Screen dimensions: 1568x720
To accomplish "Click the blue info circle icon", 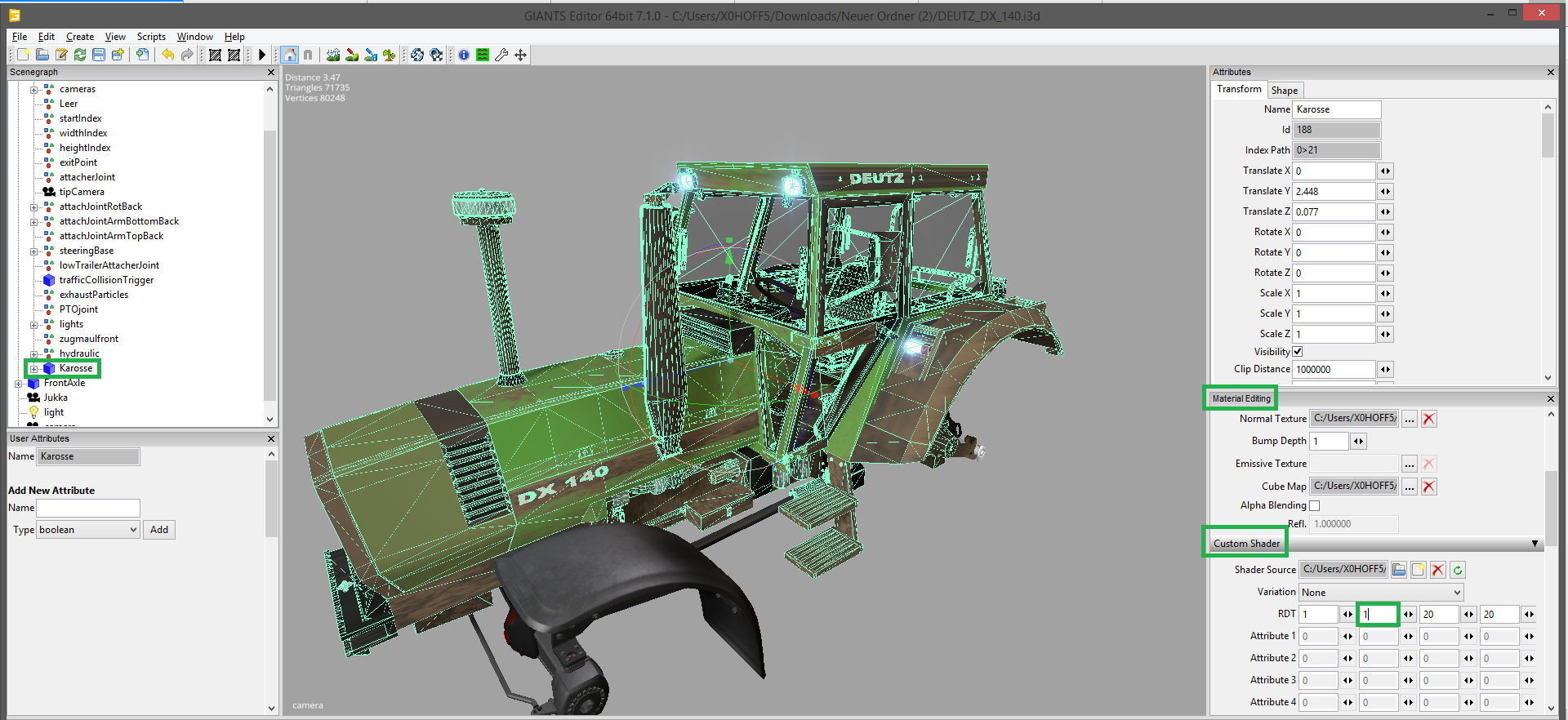I will click(x=464, y=55).
